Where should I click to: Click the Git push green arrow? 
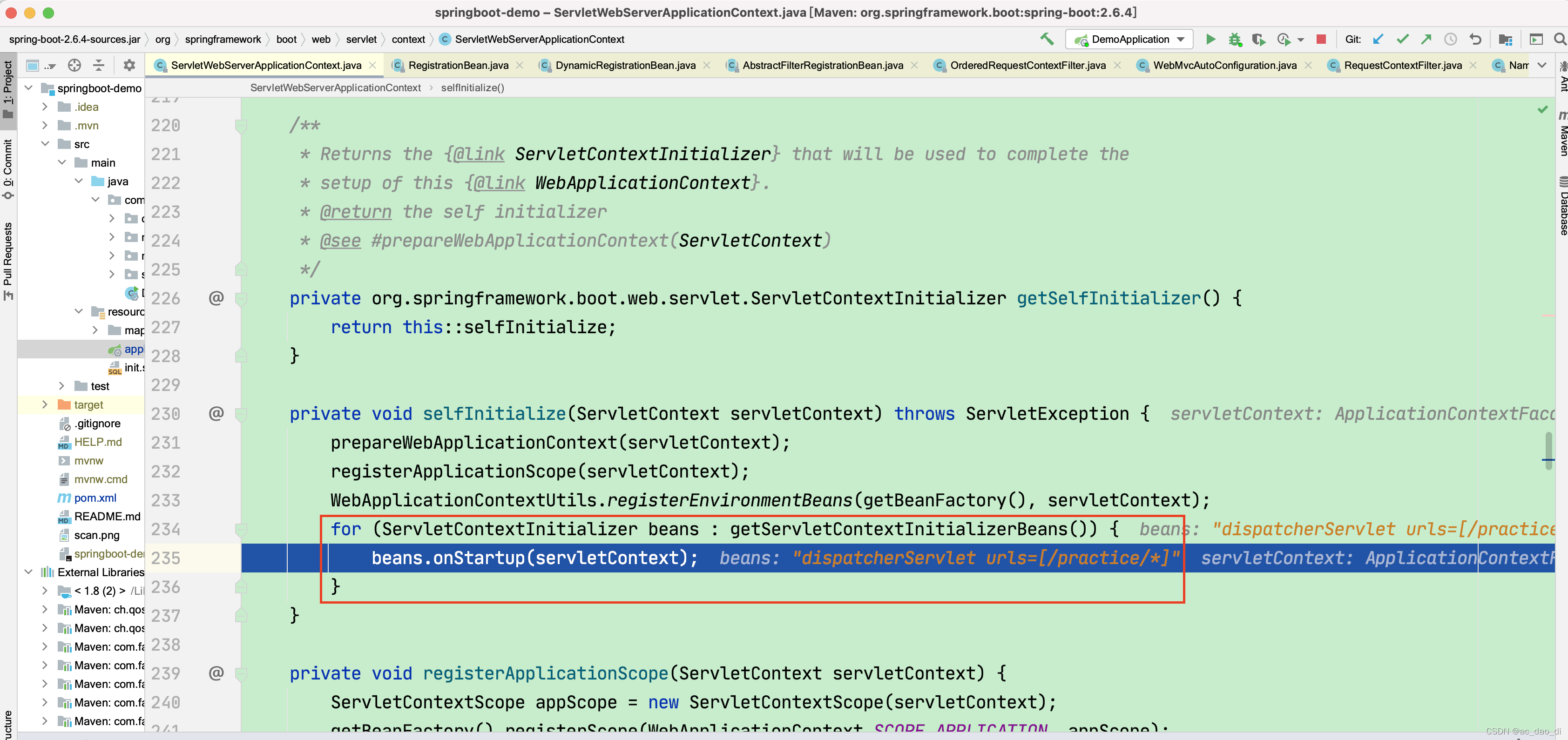point(1426,39)
